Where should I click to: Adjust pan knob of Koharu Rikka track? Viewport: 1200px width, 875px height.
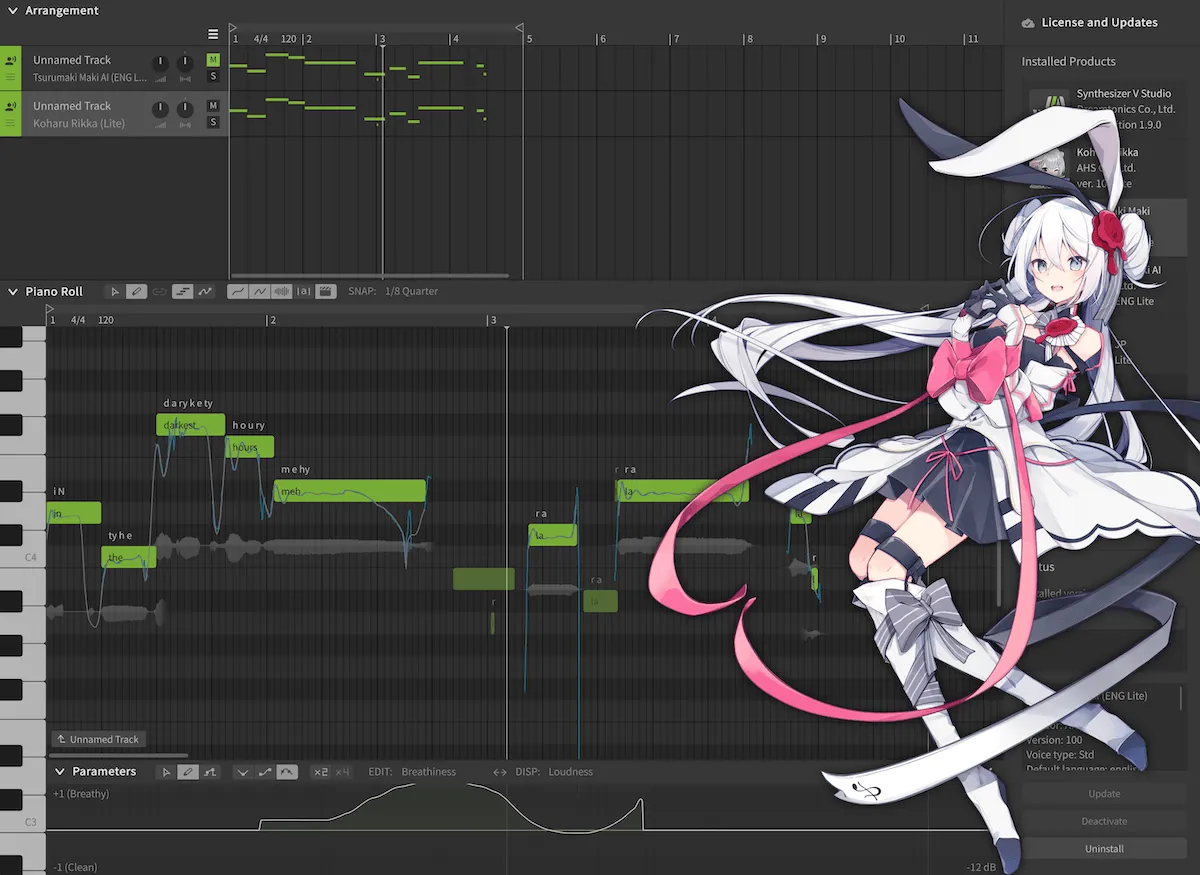[x=185, y=108]
